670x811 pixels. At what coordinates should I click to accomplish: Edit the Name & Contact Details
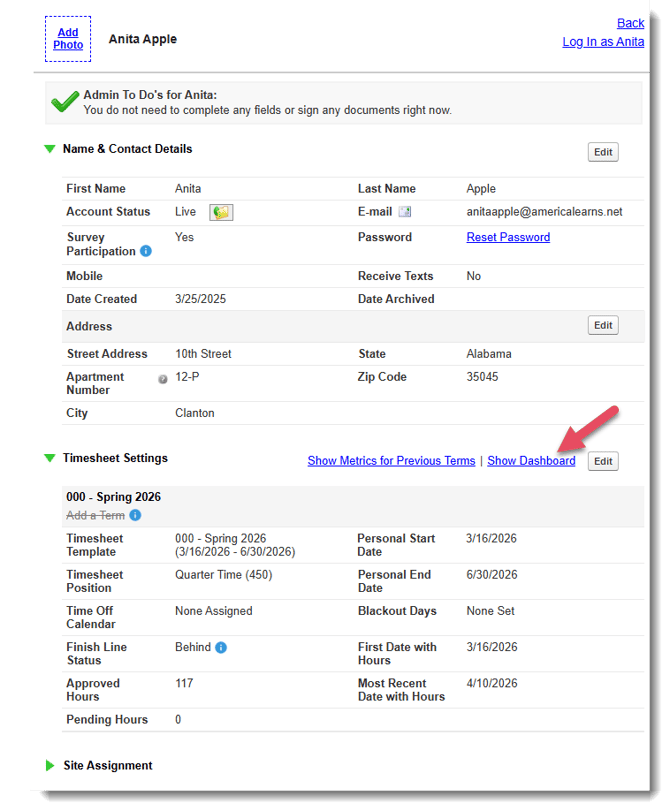click(x=602, y=152)
